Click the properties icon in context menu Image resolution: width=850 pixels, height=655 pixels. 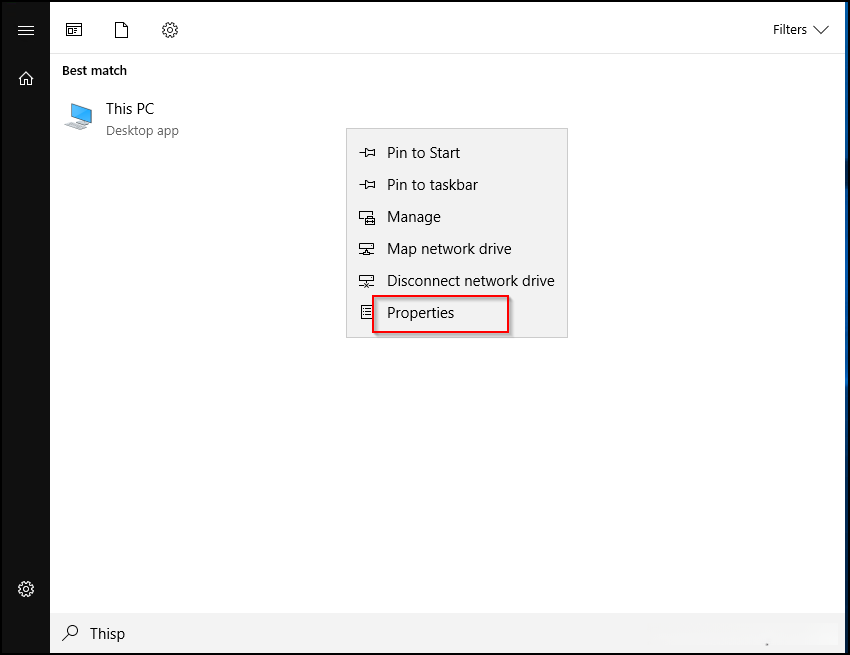(367, 313)
